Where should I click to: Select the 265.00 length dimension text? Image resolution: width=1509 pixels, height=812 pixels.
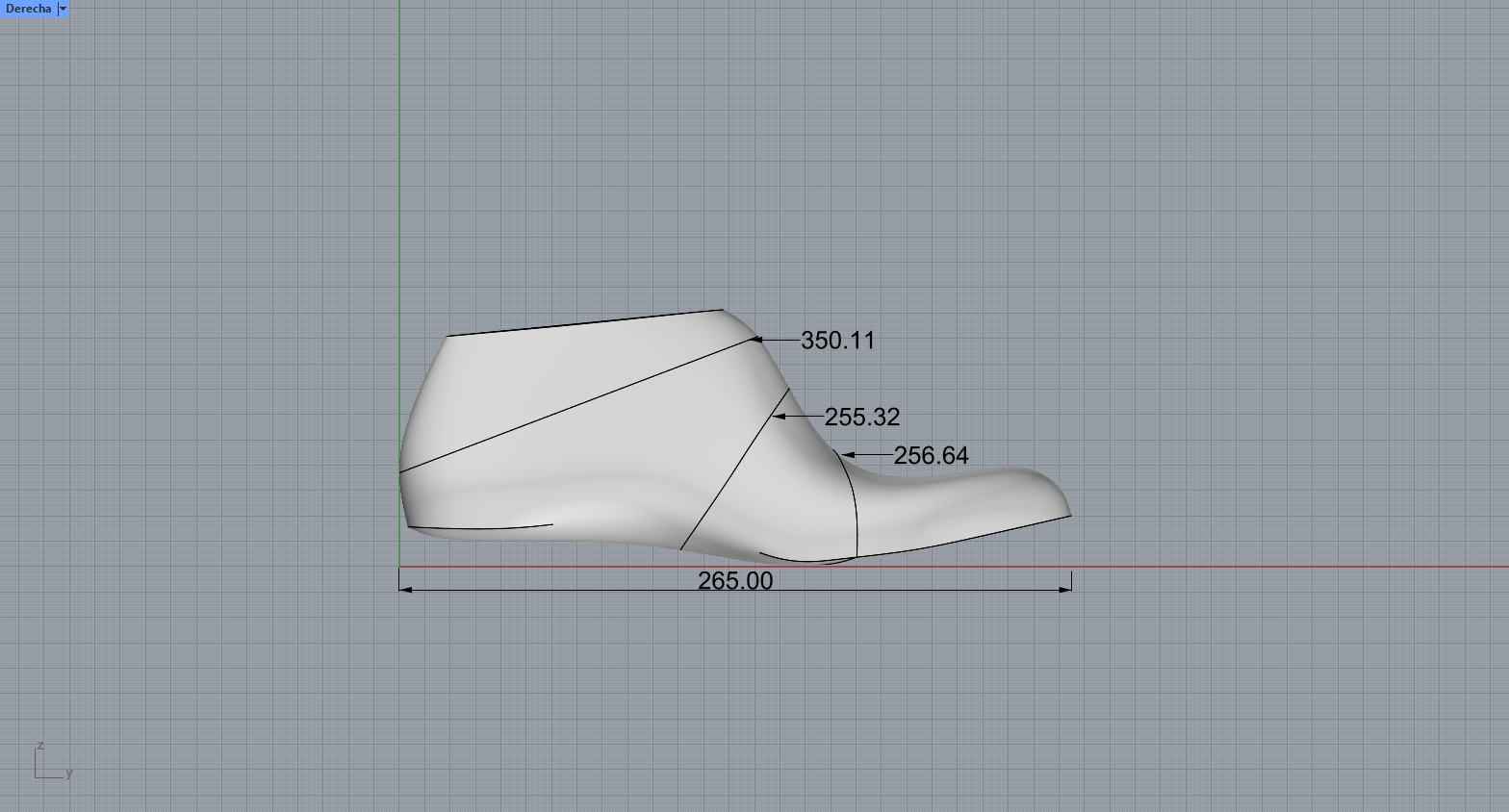(735, 581)
